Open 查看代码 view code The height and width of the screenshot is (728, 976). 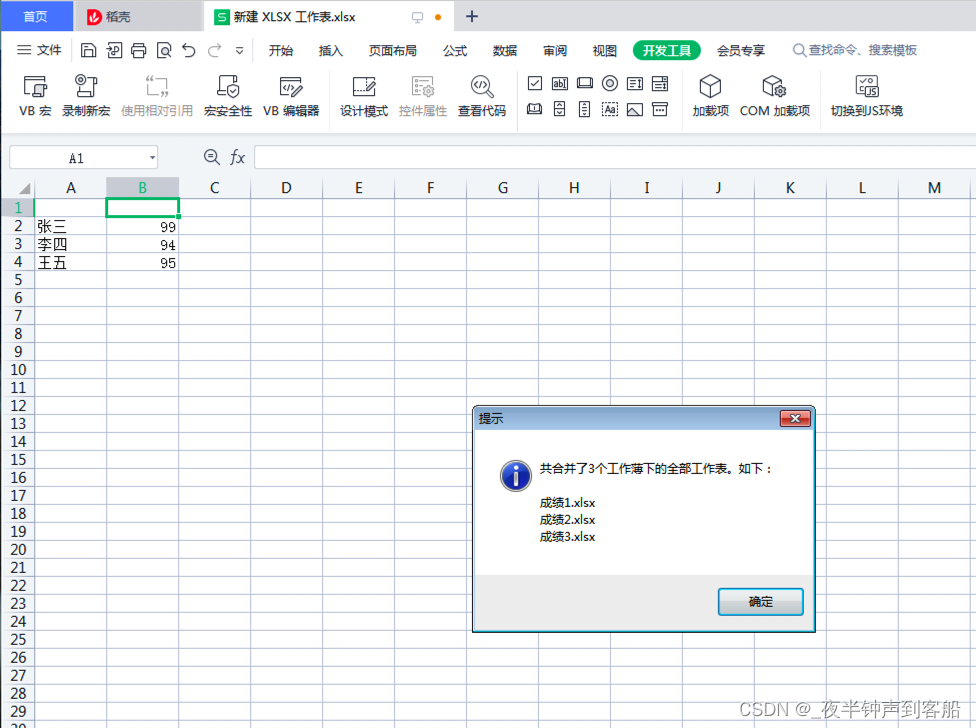pyautogui.click(x=482, y=95)
